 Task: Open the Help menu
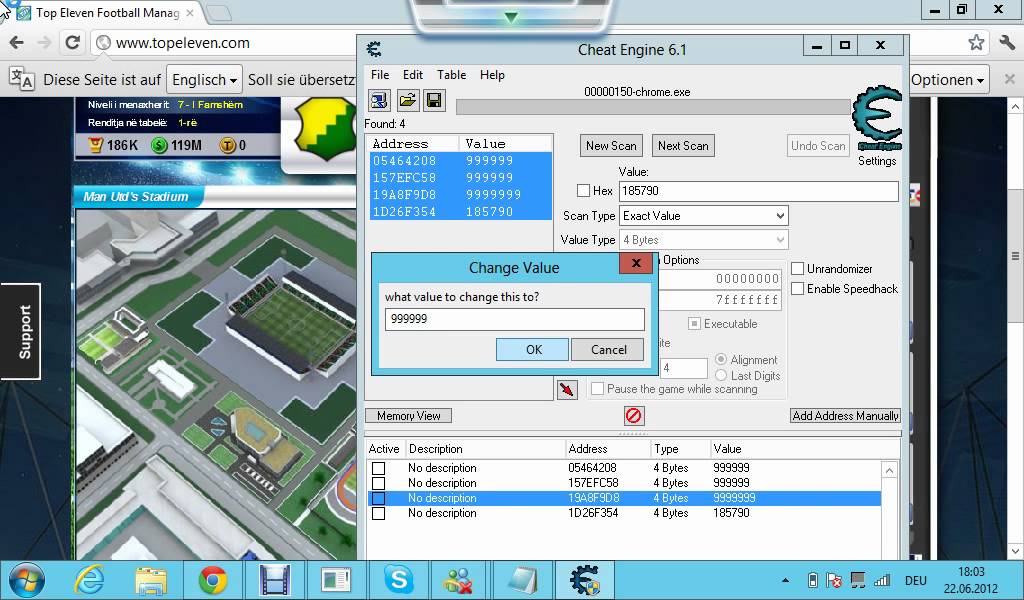pos(492,74)
